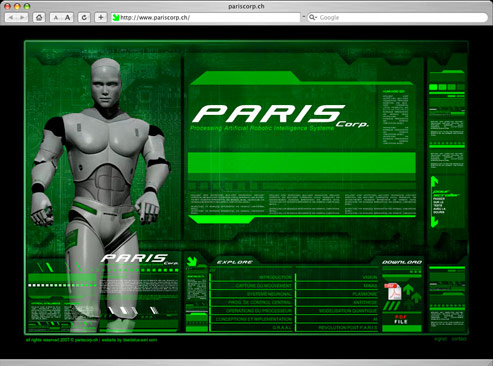Open the contact link in footer
493x366 pixels.
tap(459, 339)
